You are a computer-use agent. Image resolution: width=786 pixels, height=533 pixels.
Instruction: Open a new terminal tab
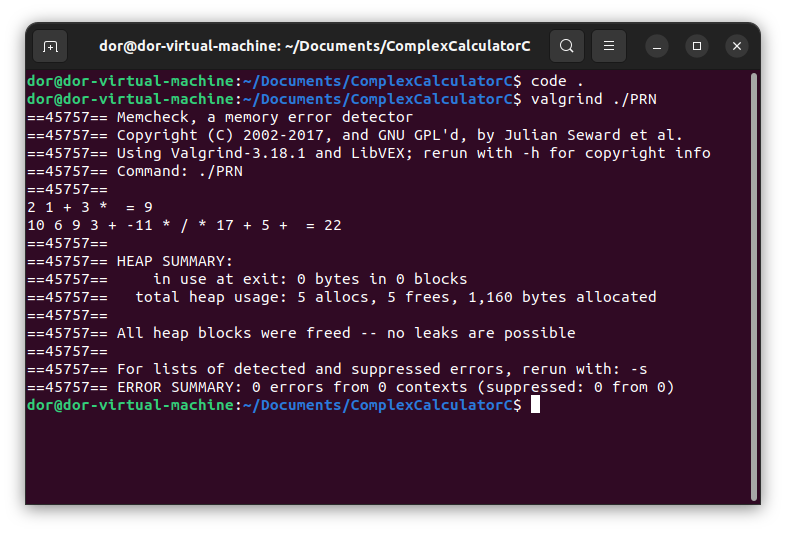50,46
